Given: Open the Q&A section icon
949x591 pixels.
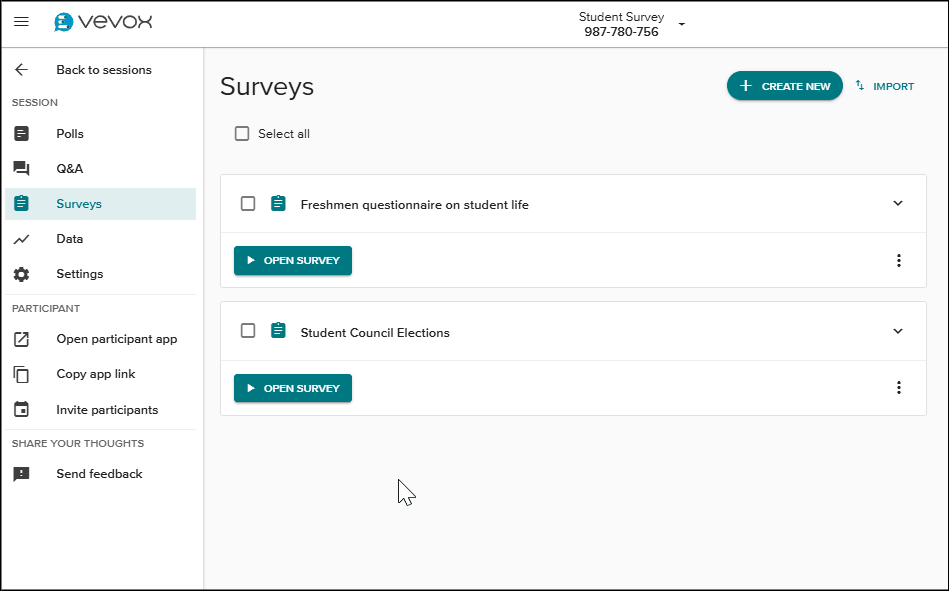Looking at the screenshot, I should coord(21,168).
